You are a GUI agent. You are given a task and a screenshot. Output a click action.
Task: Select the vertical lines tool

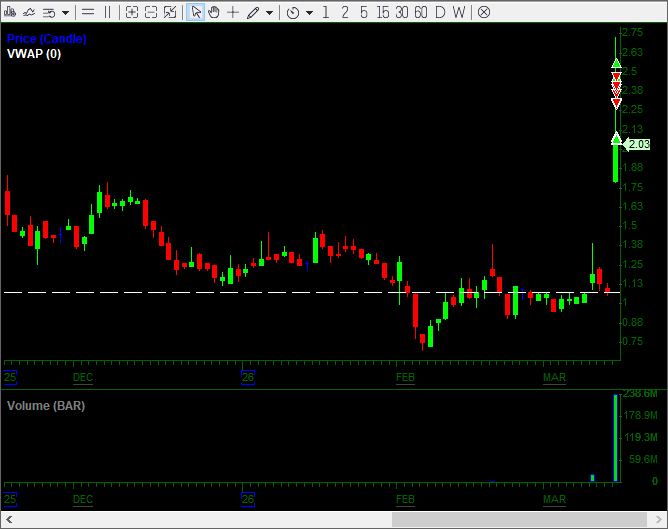point(107,12)
